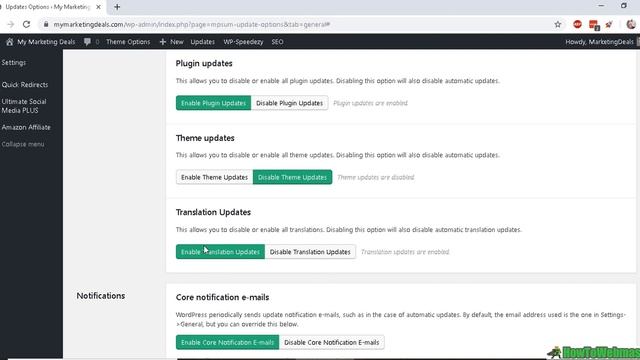Click 'Theme updates are disabled' status text
The image size is (640, 360).
coord(376,177)
